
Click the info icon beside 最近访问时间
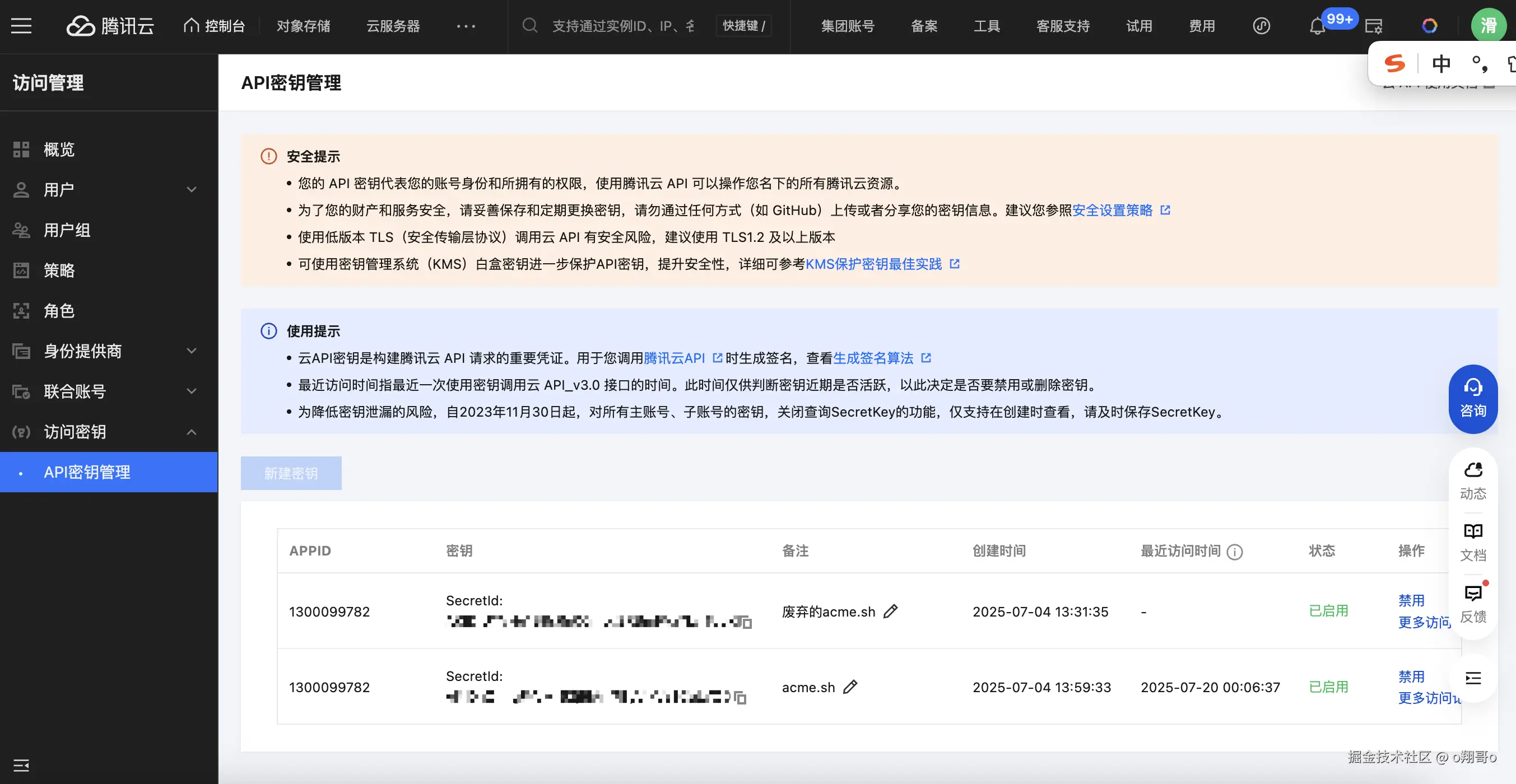(x=1235, y=552)
